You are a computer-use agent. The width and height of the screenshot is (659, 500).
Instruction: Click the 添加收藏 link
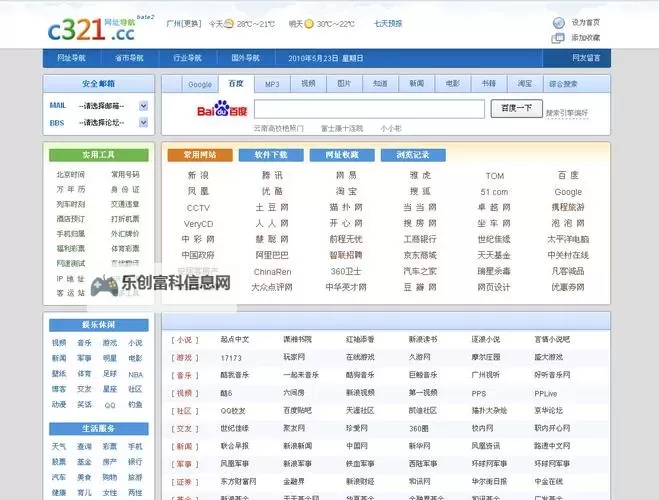[585, 38]
